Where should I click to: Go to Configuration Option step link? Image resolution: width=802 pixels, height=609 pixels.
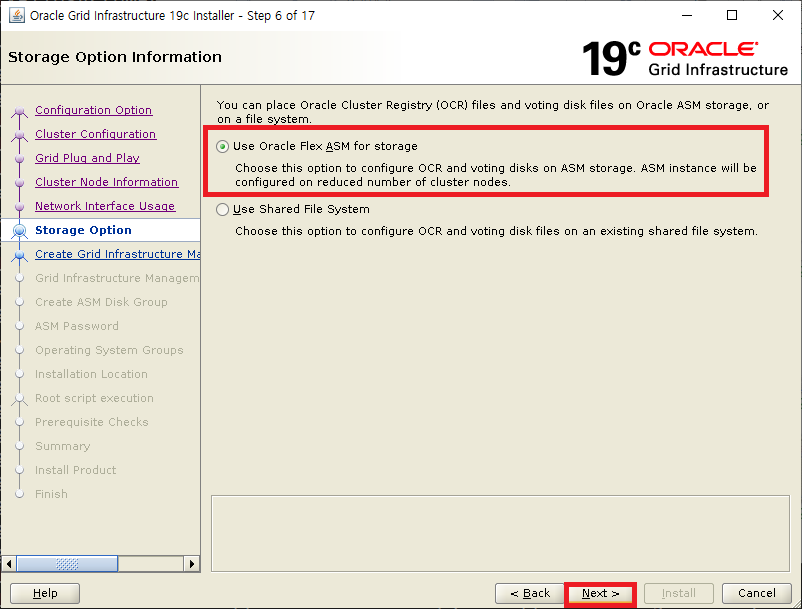pos(94,110)
